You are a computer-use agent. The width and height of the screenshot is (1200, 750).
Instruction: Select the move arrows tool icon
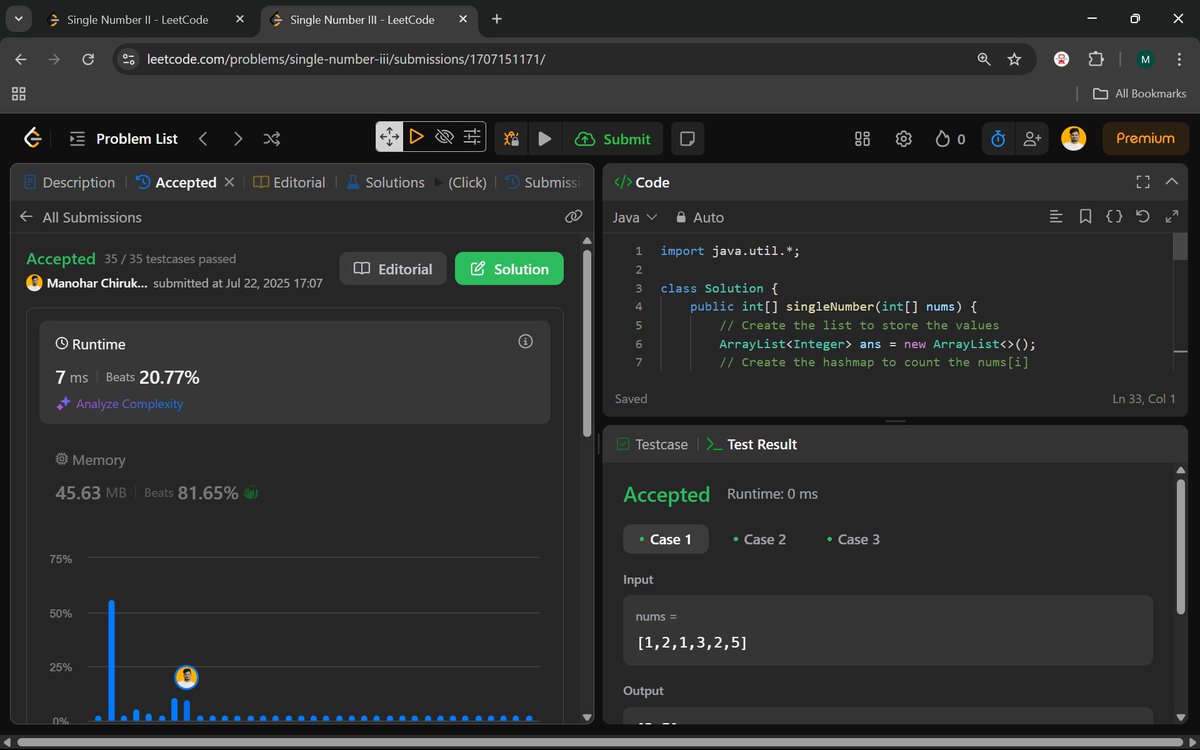(389, 138)
